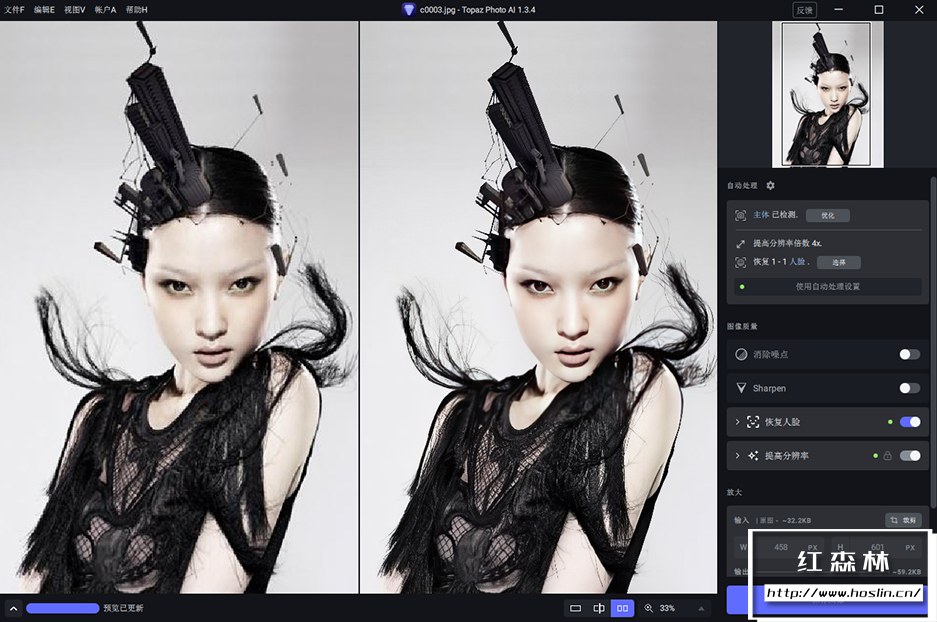Select single view layout icon
937x622 pixels.
click(575, 608)
